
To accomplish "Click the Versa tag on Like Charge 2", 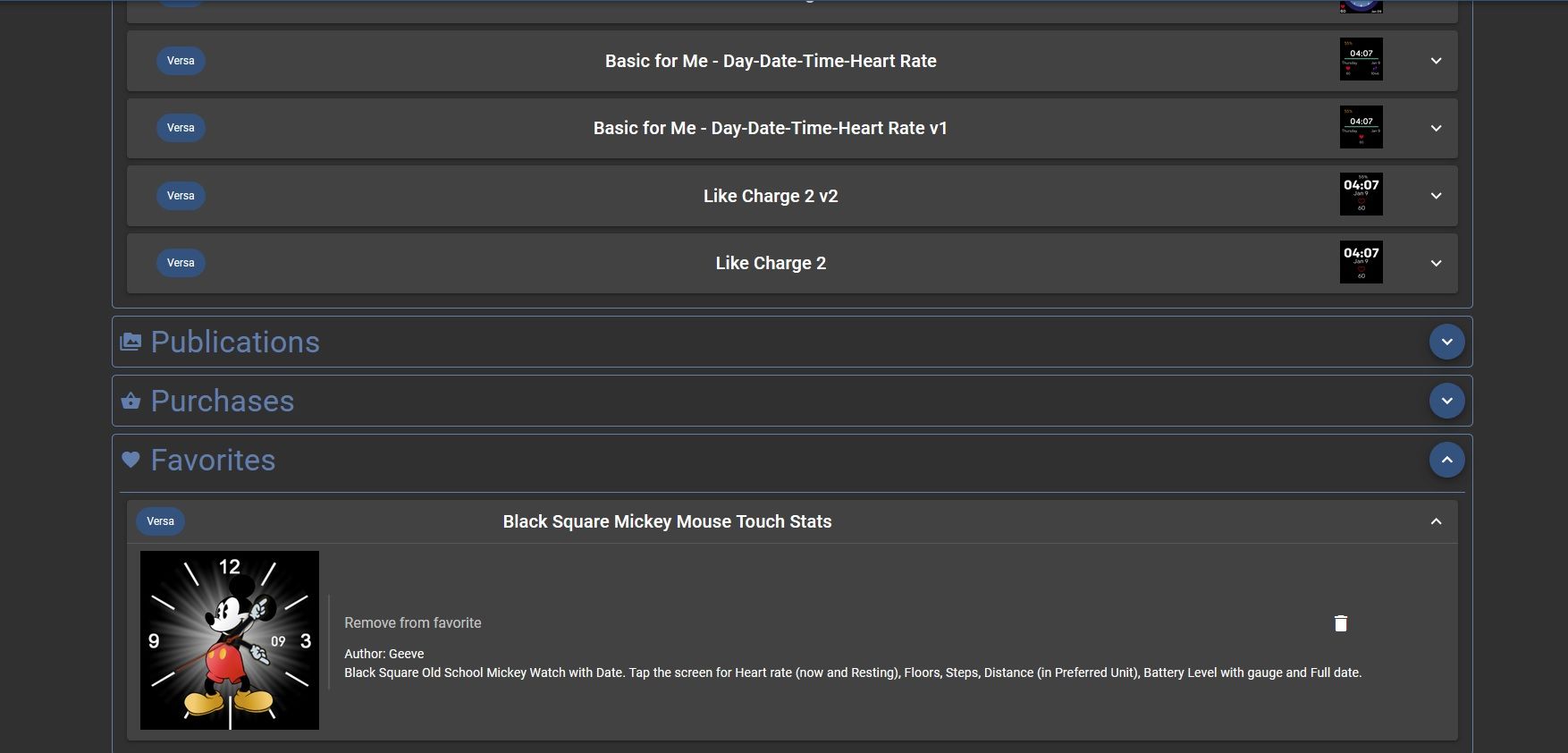I will pyautogui.click(x=181, y=263).
